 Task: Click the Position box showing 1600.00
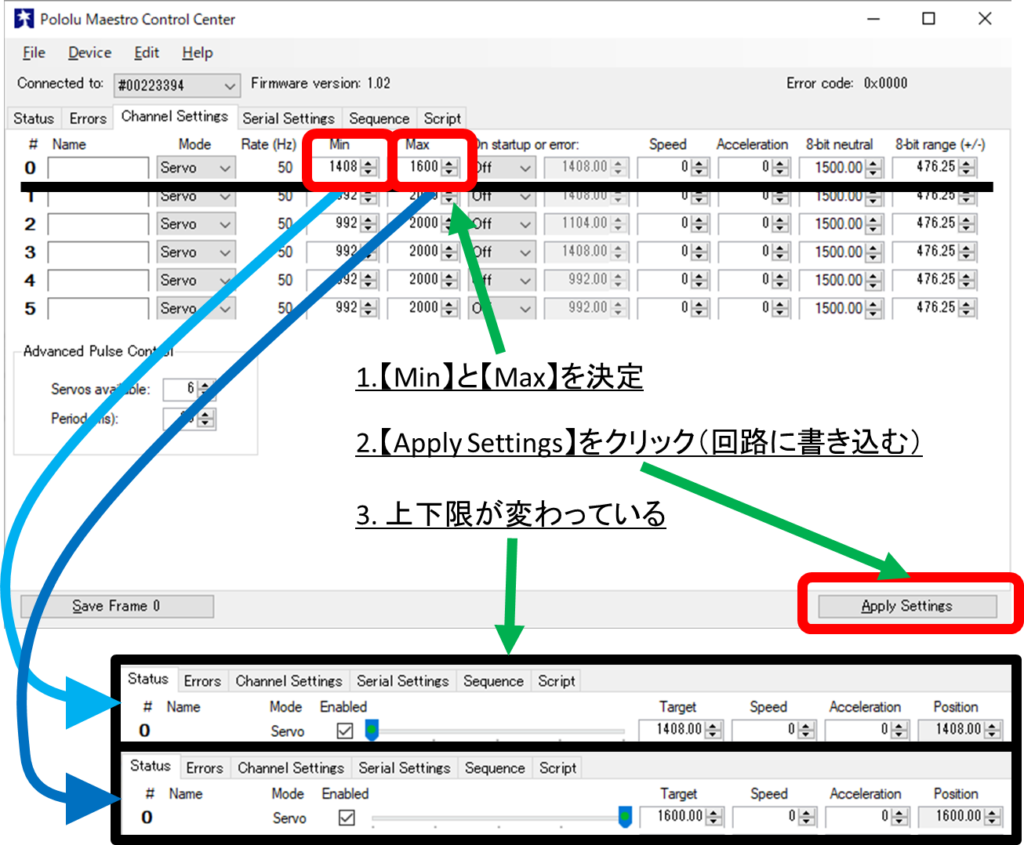click(959, 816)
